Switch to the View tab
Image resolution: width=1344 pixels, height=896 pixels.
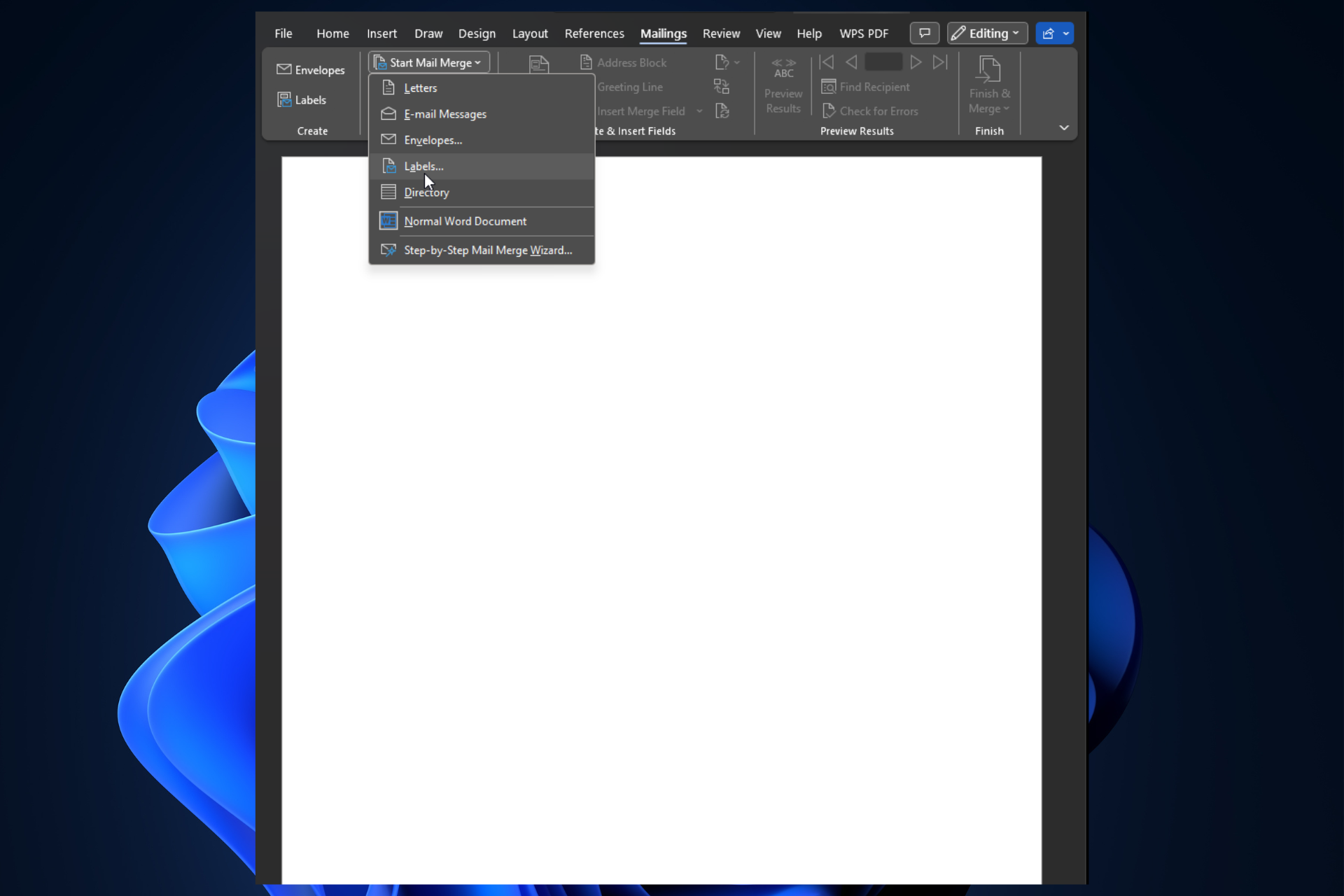pyautogui.click(x=768, y=33)
